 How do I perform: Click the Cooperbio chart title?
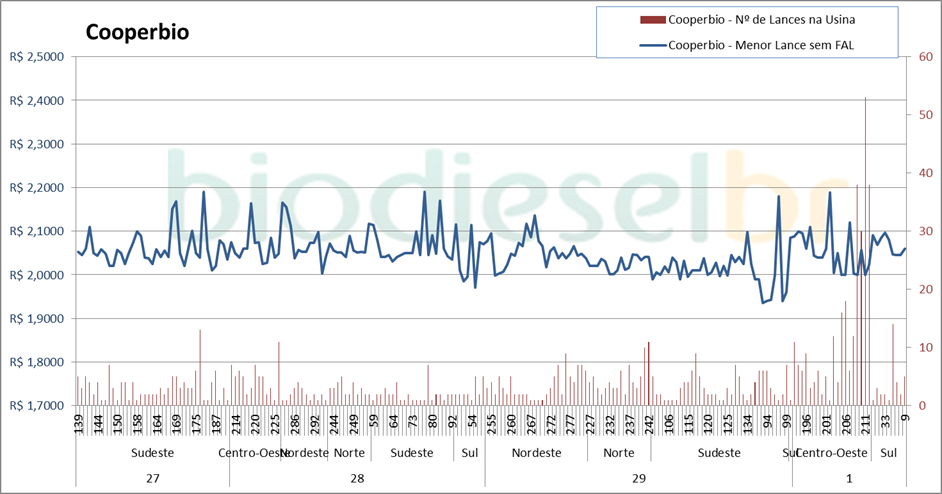pyautogui.click(x=138, y=32)
